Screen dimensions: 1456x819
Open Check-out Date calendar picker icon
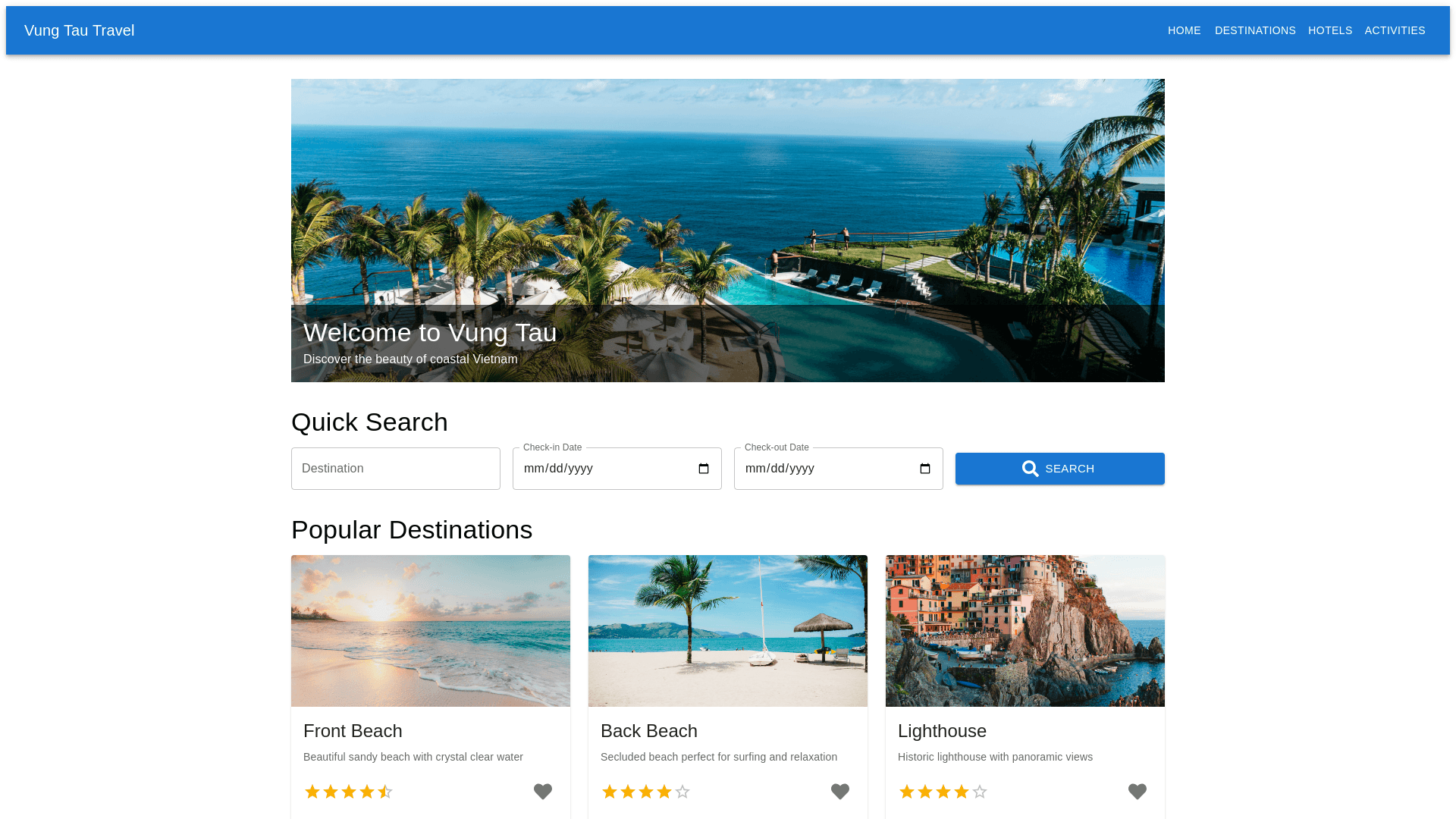pos(925,469)
